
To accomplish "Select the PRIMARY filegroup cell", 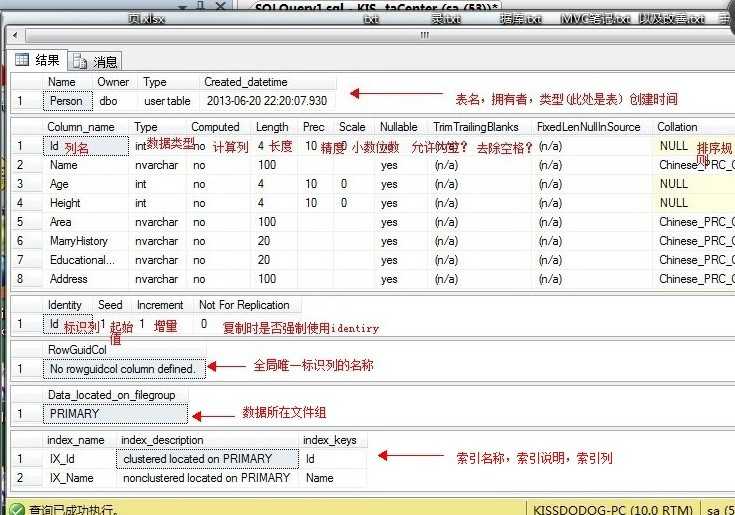I will pyautogui.click(x=115, y=414).
